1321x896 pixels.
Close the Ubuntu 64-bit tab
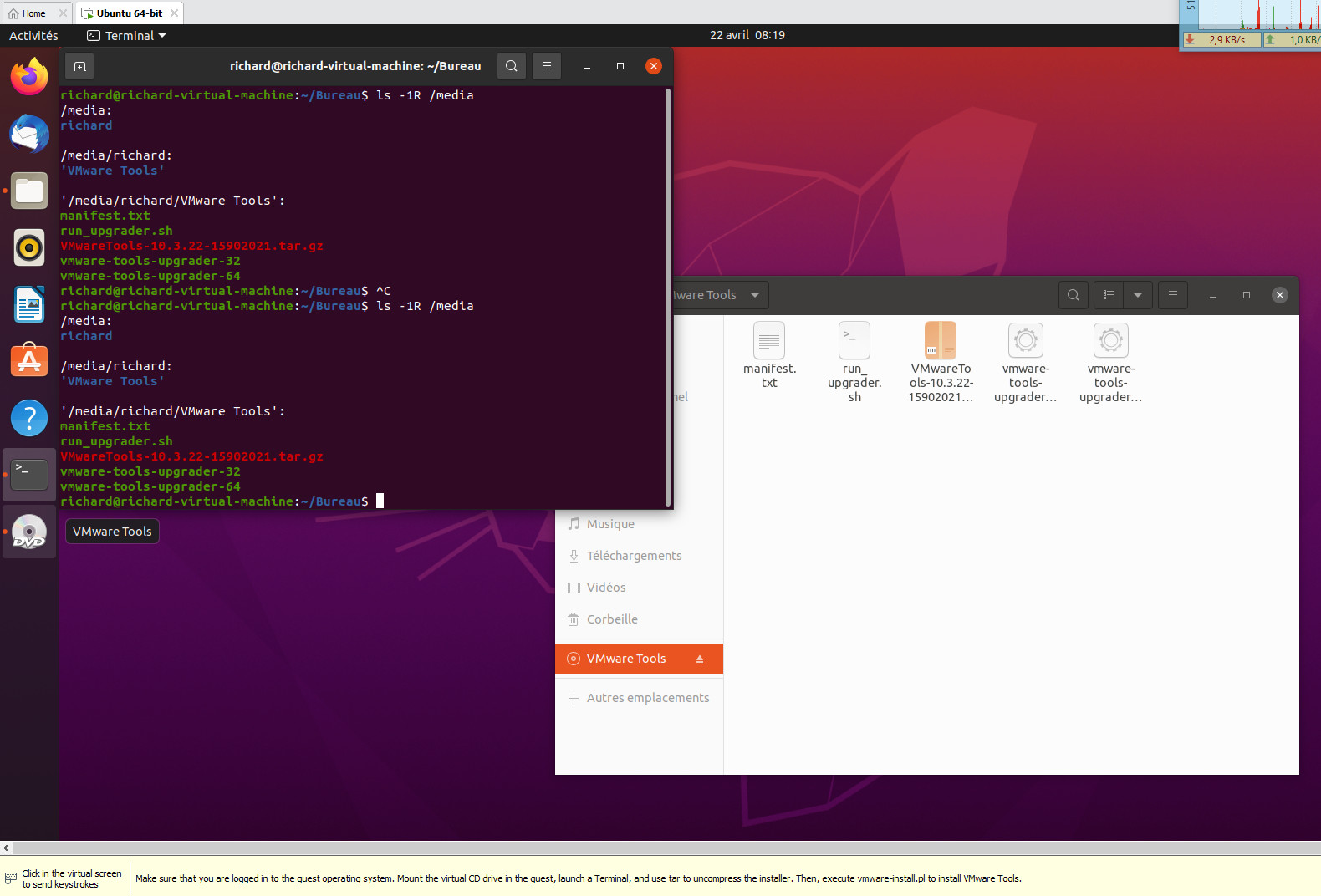click(x=174, y=13)
